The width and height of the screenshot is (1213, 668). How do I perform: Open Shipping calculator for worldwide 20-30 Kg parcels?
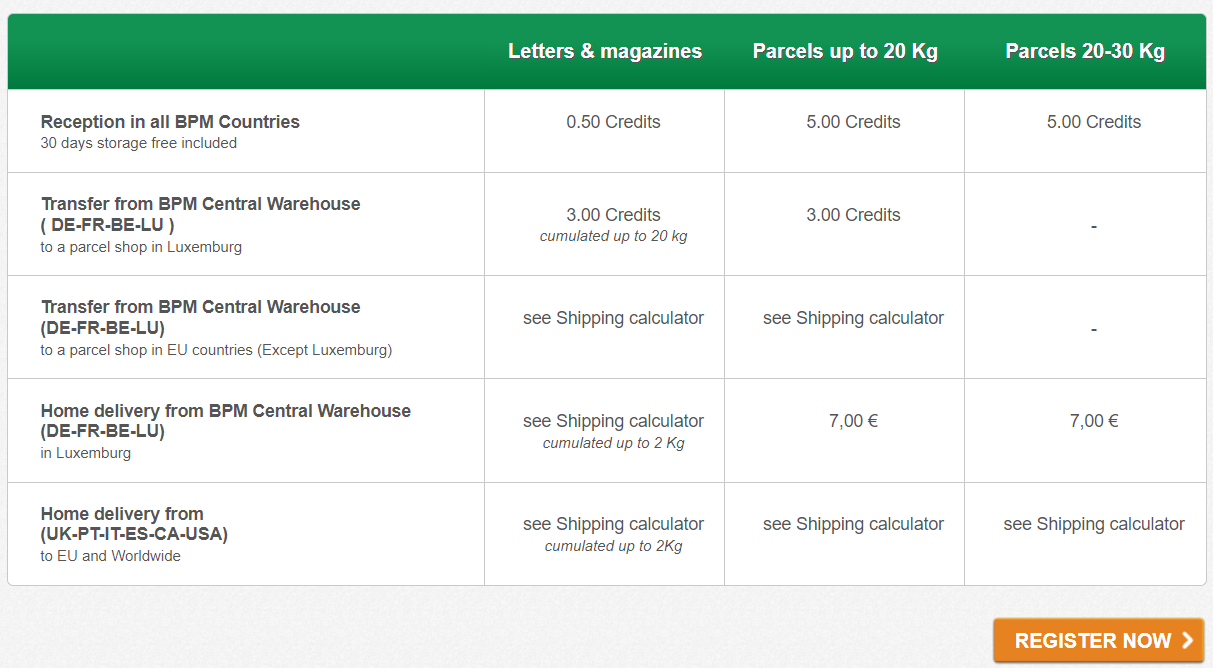(1094, 524)
